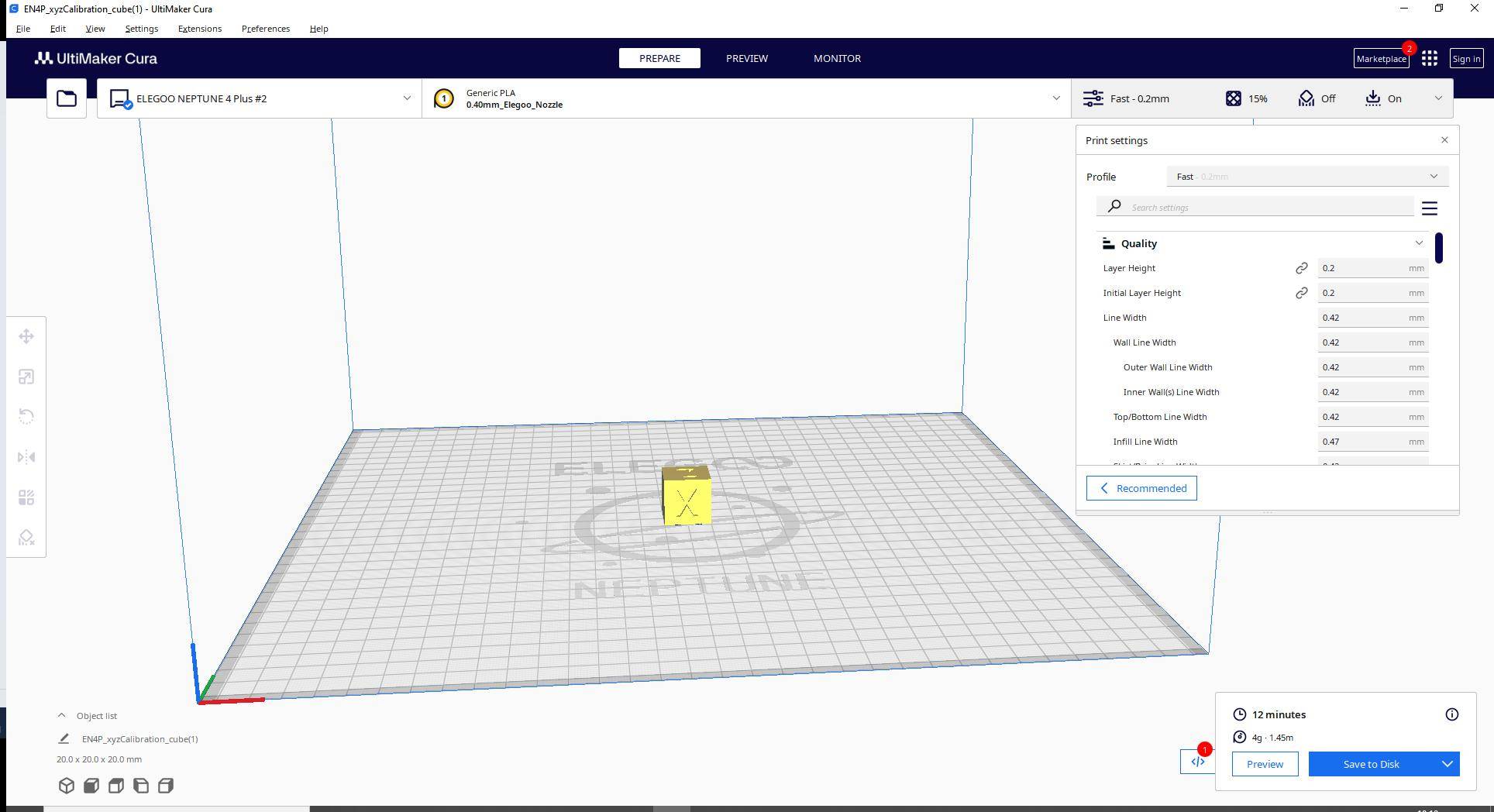This screenshot has height=812, width=1494.
Task: Click the yellow calibration cube model
Action: click(687, 496)
